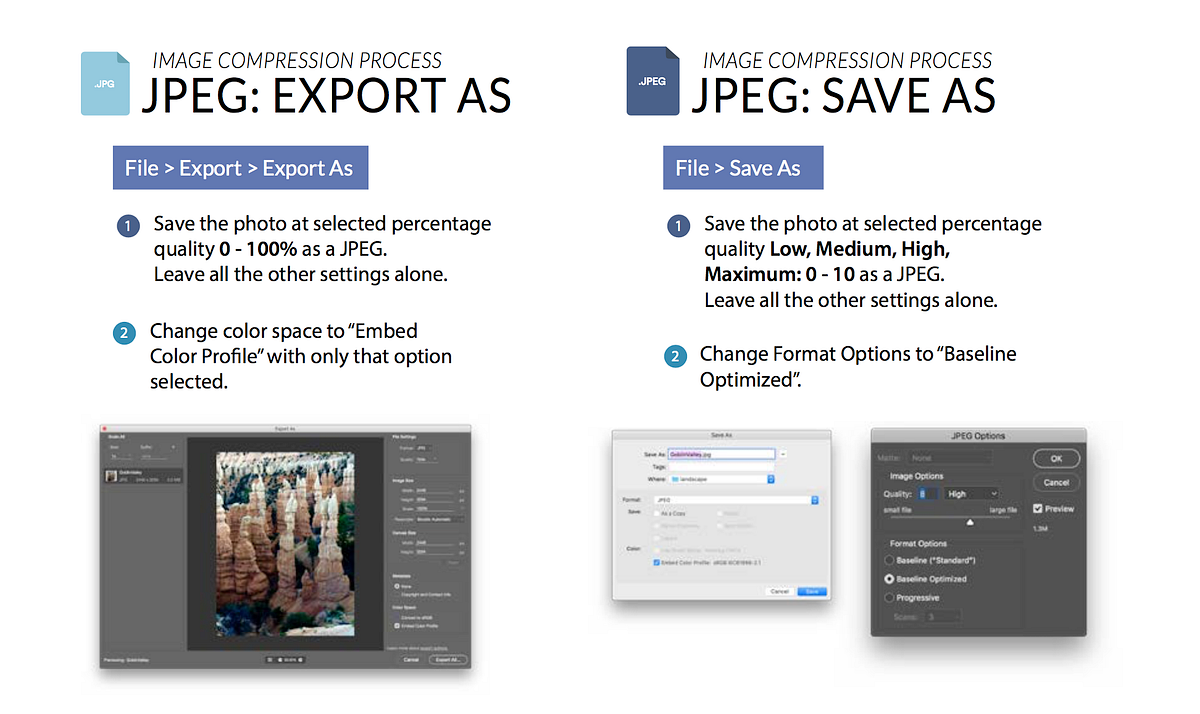Image resolution: width=1200 pixels, height=714 pixels.
Task: Click OK in JPEG Options
Action: (x=1056, y=458)
